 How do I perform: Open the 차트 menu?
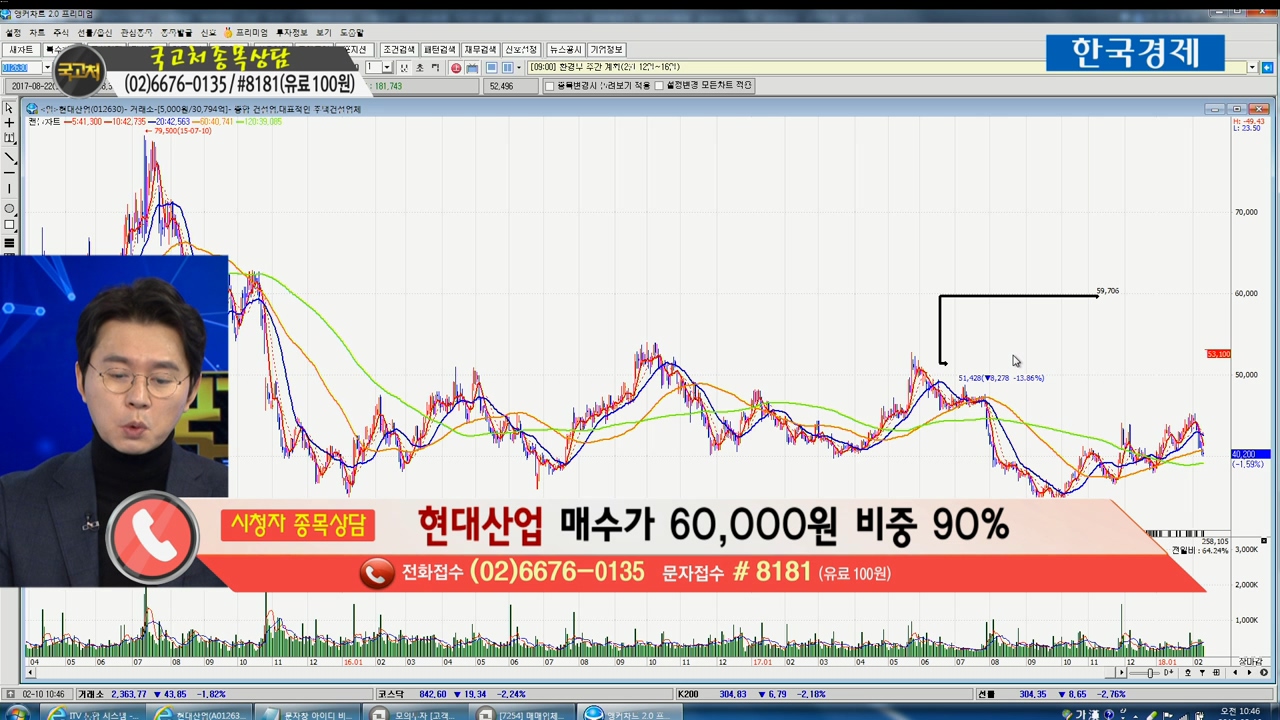37,33
